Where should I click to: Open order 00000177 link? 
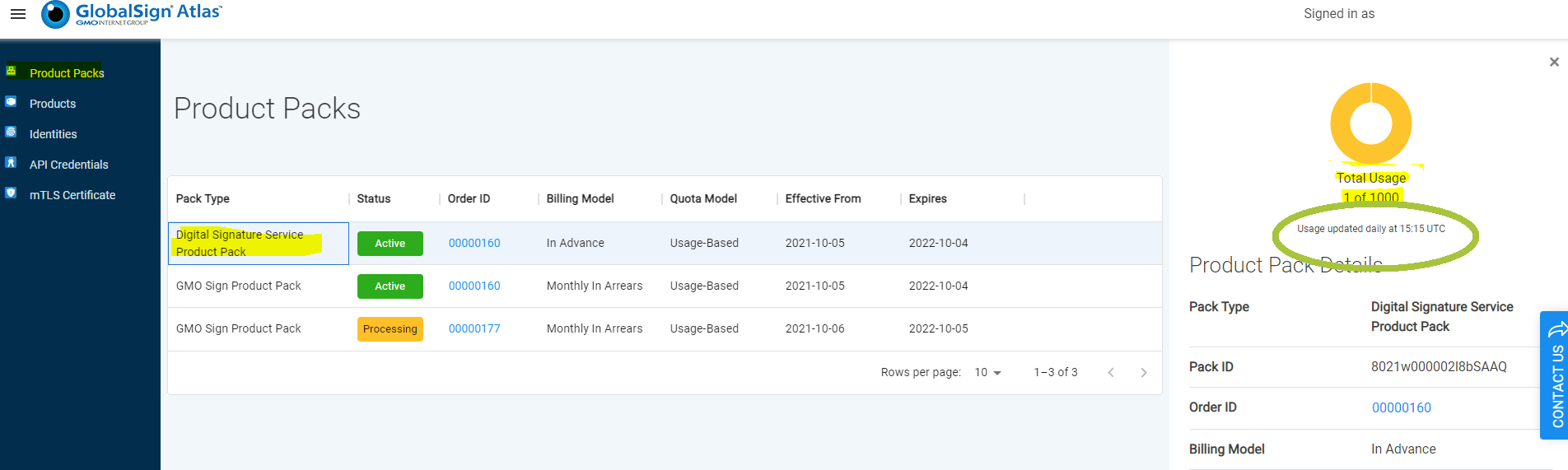pos(474,328)
